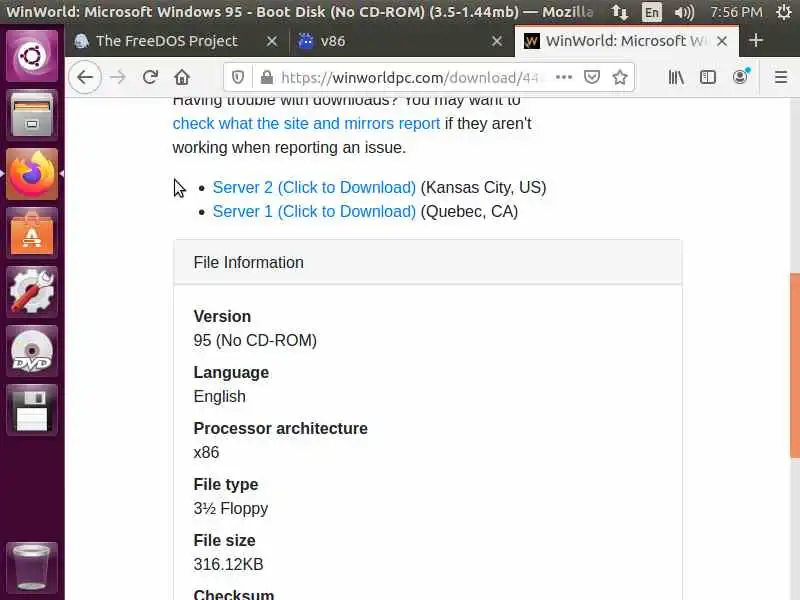Open the Files manager from the dock
The width and height of the screenshot is (800, 600).
pos(32,115)
